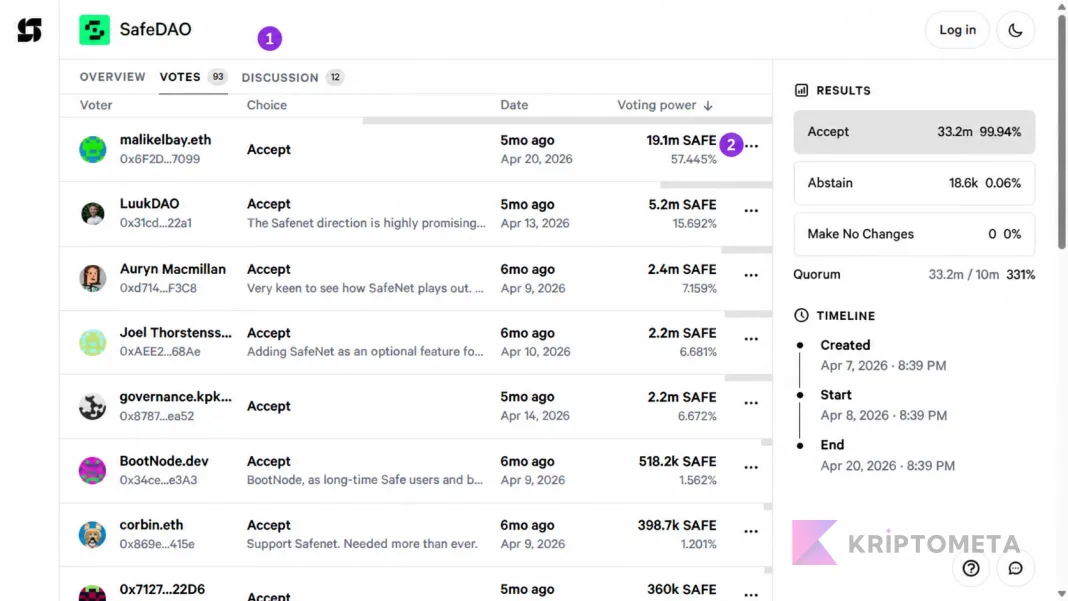Screen dimensions: 1068x601
Task: Click Quorum "33.2m / 10m" value
Action: click(963, 275)
